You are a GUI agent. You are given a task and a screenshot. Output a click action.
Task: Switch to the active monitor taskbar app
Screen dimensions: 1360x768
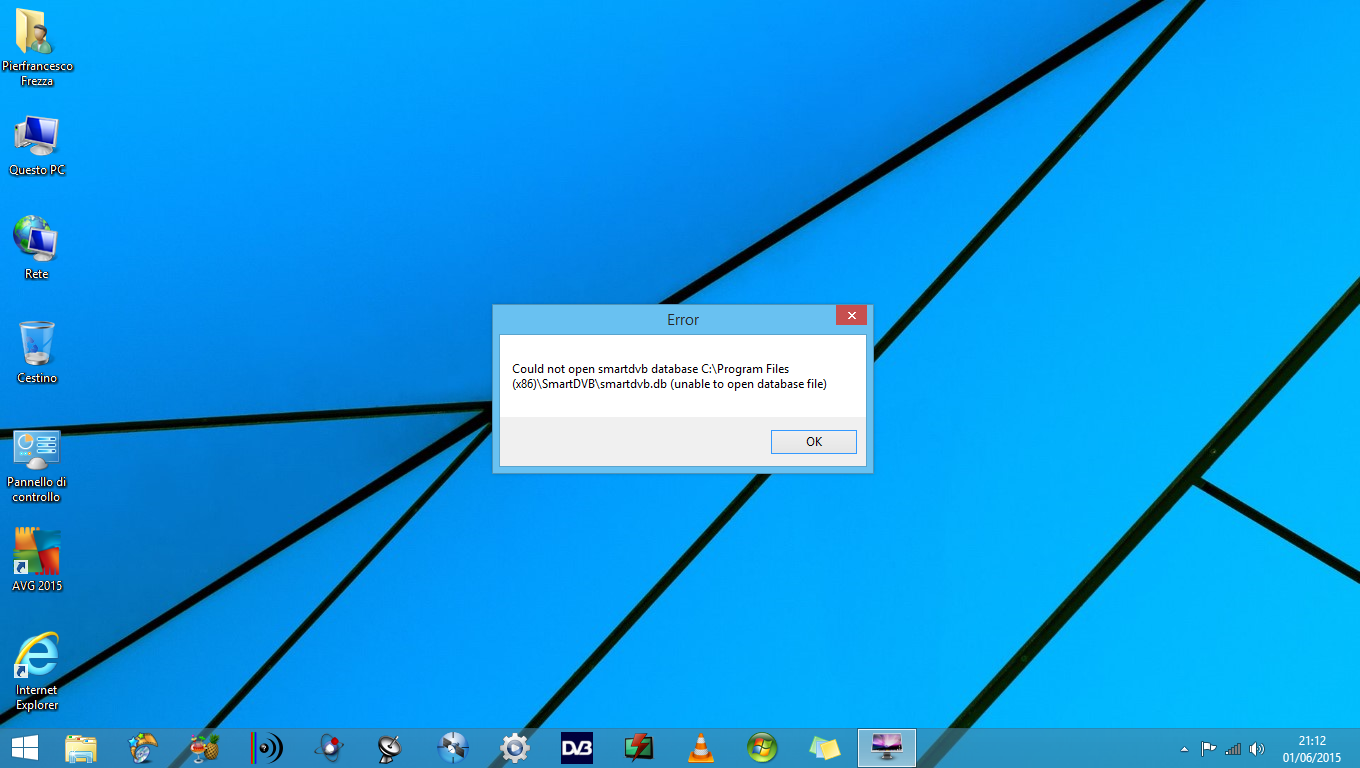tap(887, 748)
